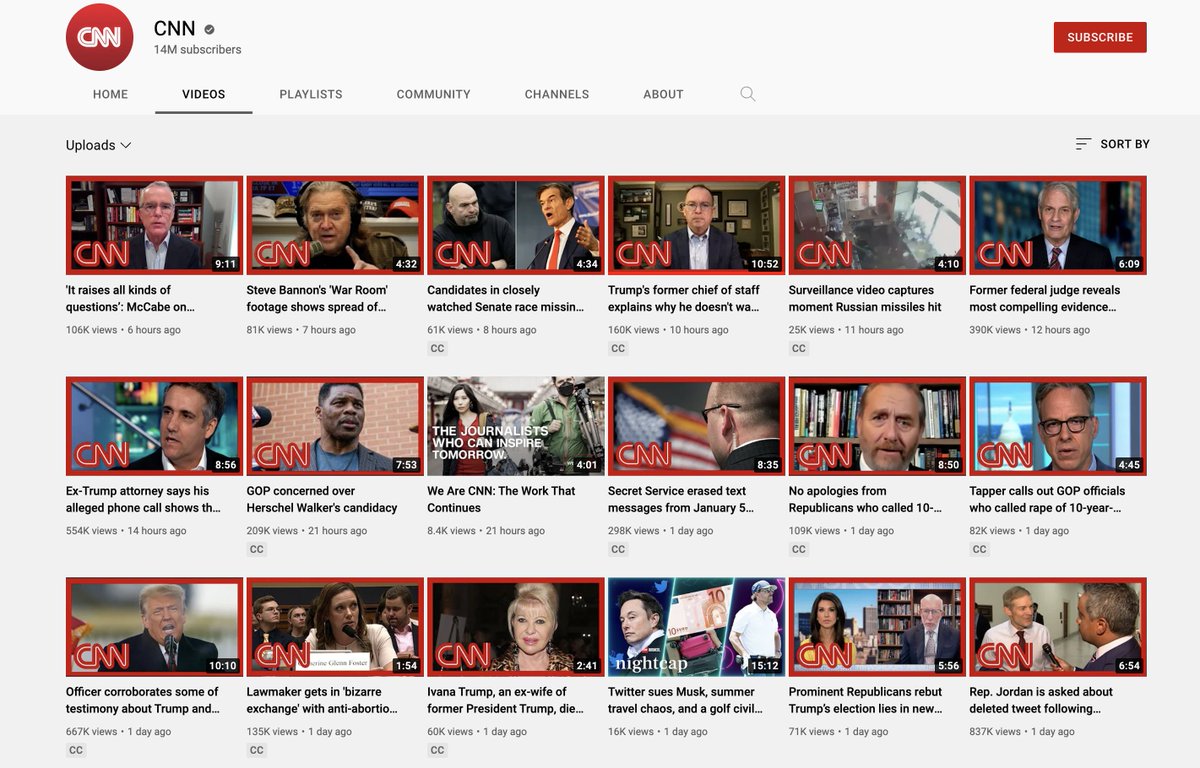This screenshot has height=768, width=1200.
Task: Click CC badge under 'Lawmaker gets in bizarre exchange'
Action: (257, 750)
